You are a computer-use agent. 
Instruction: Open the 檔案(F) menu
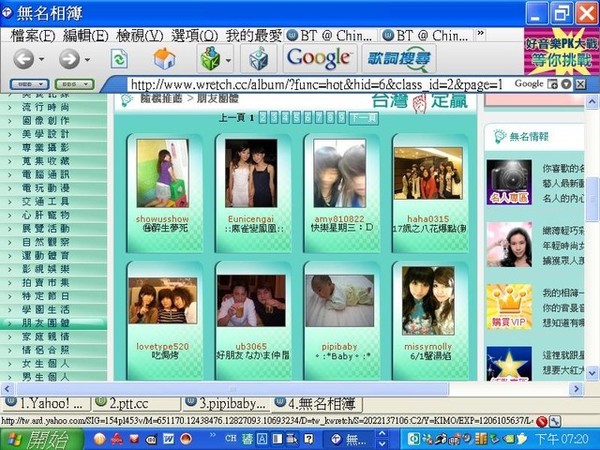(33, 36)
